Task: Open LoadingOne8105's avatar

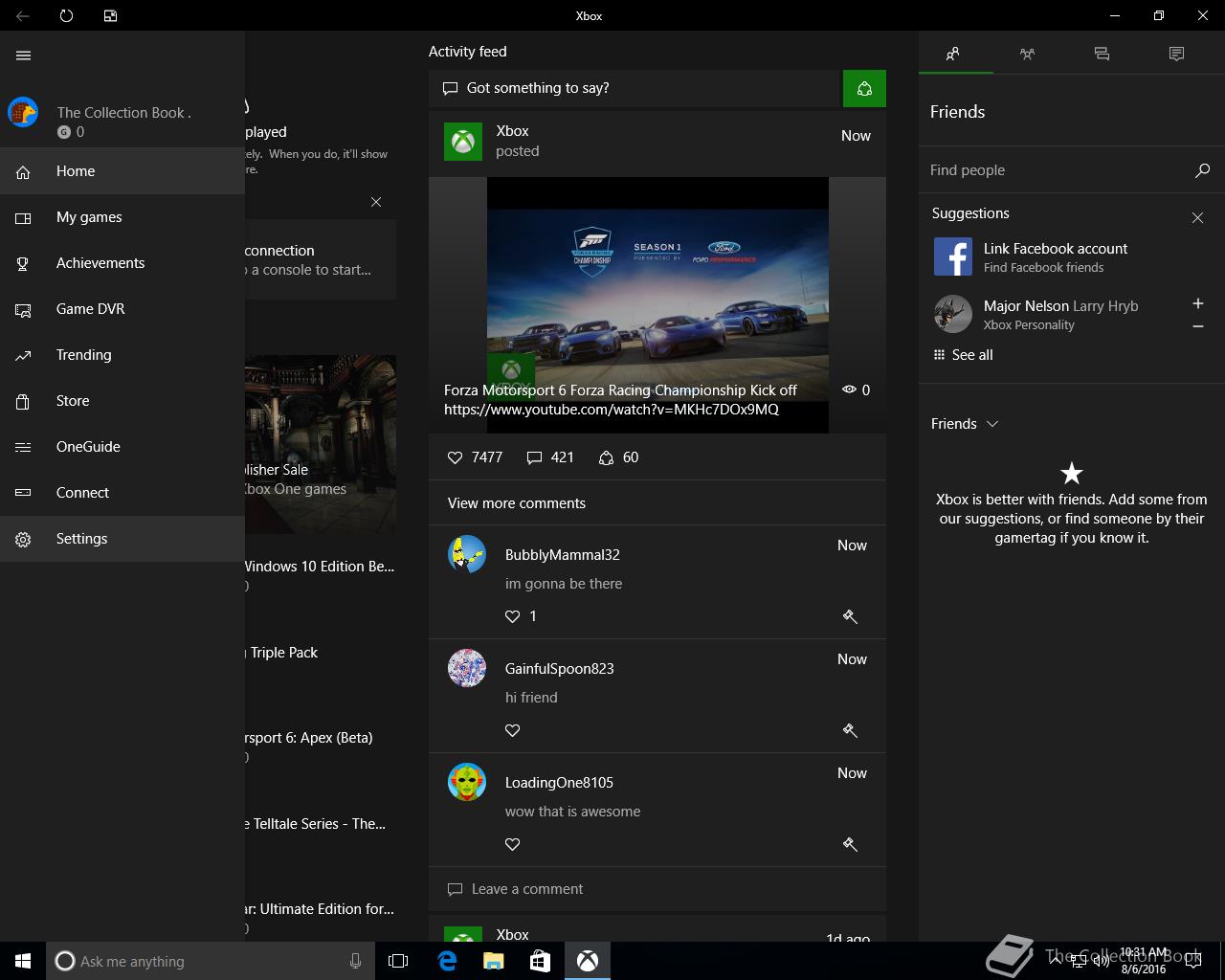Action: pos(467,782)
